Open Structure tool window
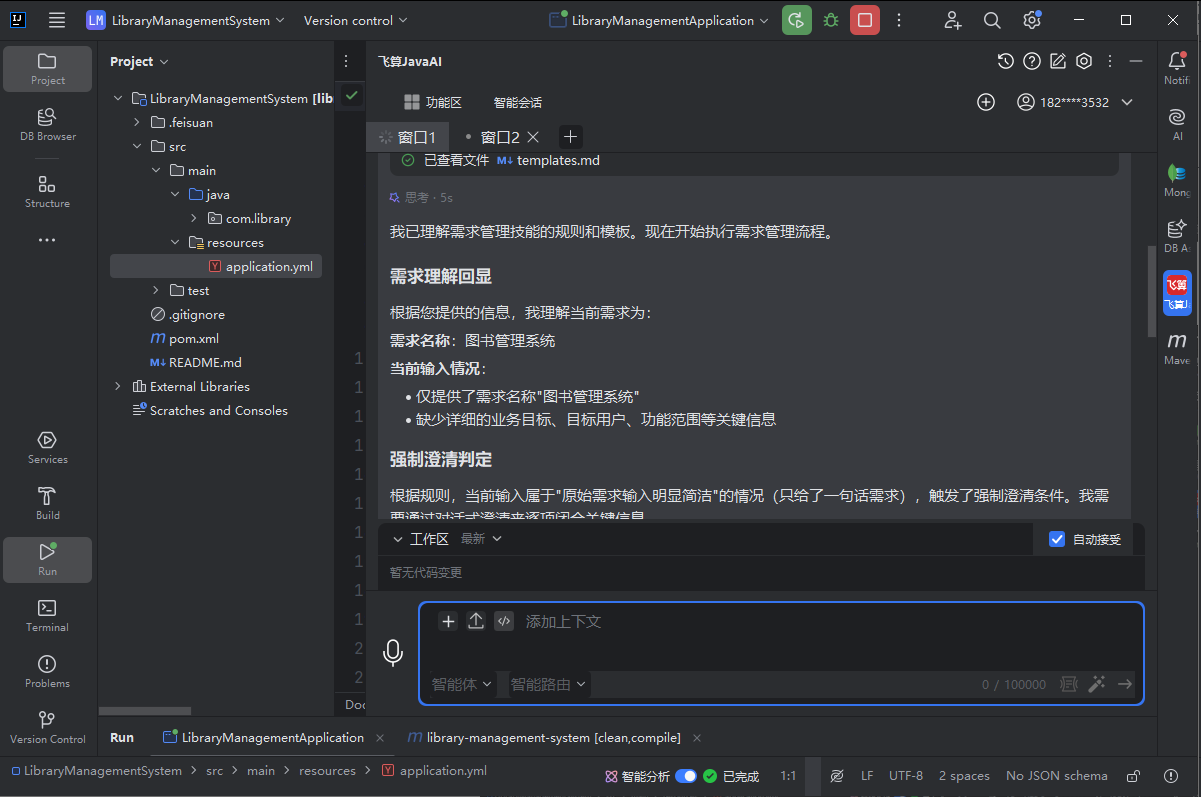 click(x=48, y=191)
